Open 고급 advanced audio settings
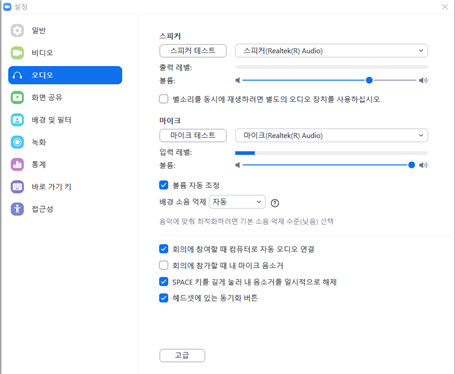The height and width of the screenshot is (374, 455). (182, 355)
